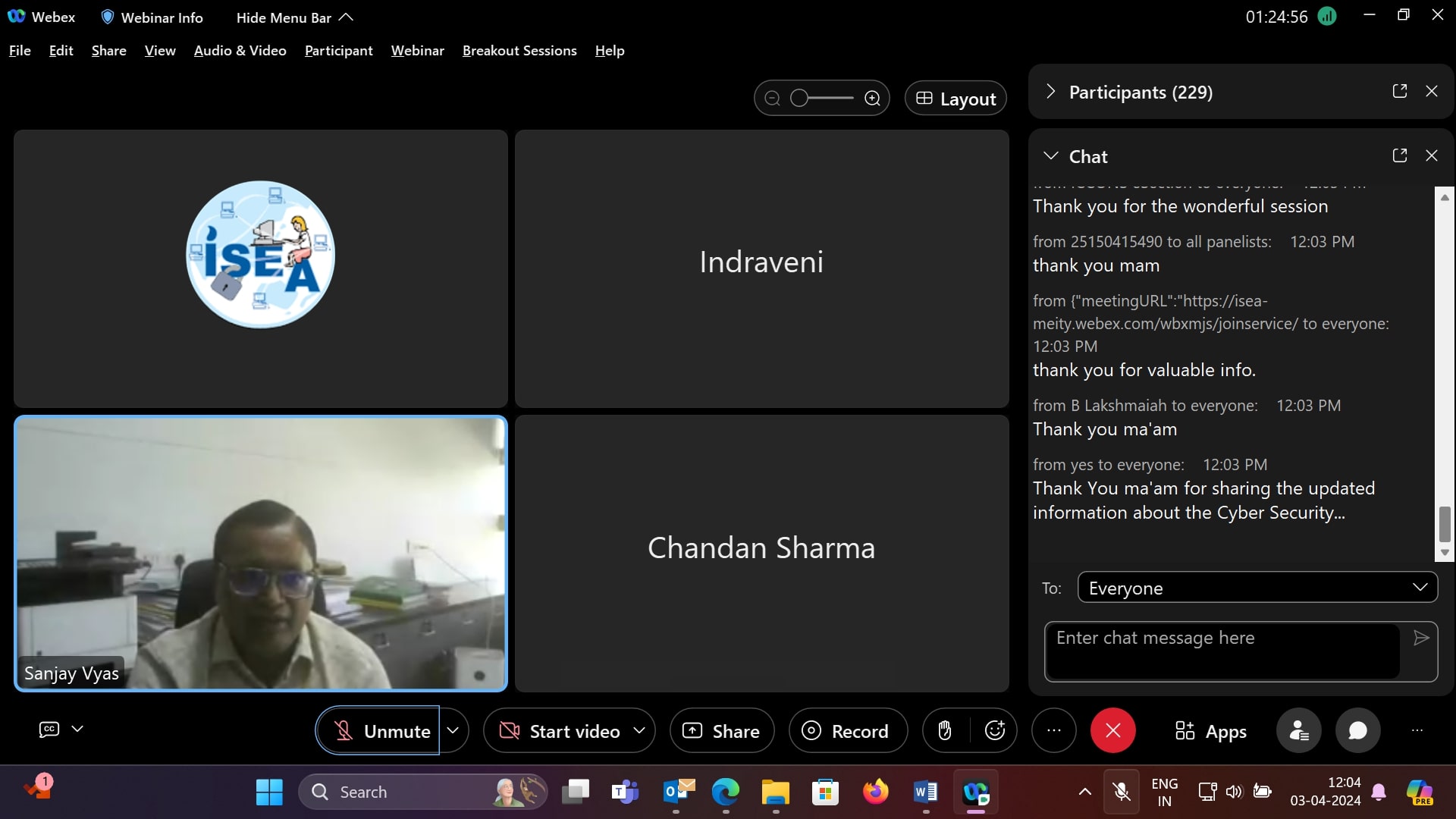Toggle the chat bubble icon
This screenshot has width=1456, height=819.
point(1357,731)
